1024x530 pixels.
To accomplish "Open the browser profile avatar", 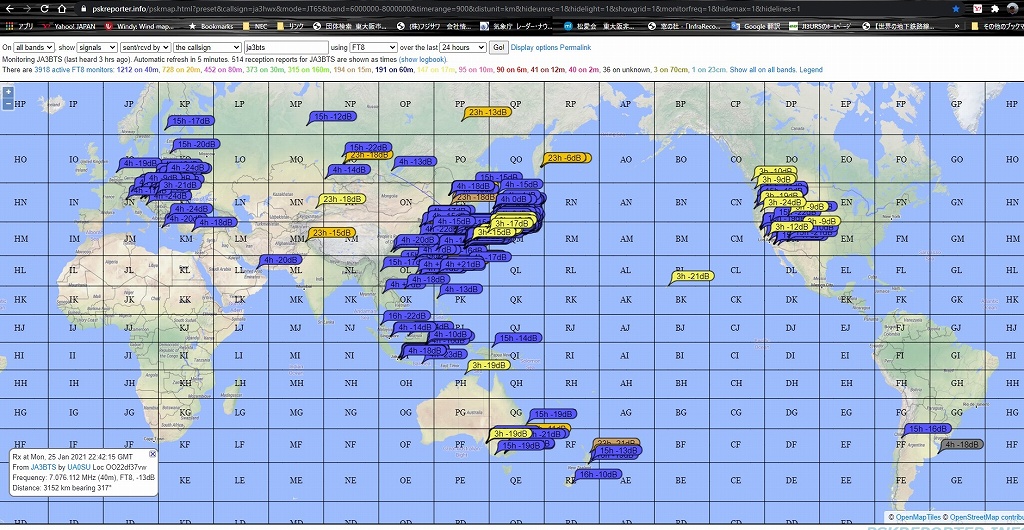I will (1014, 9).
